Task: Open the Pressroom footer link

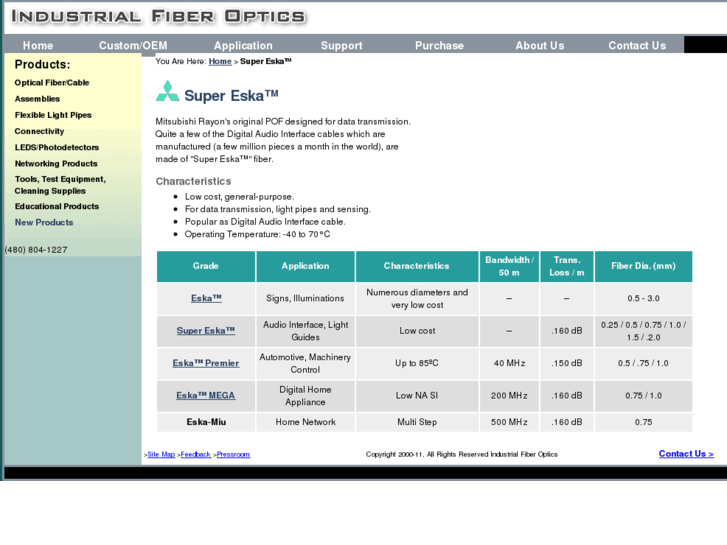Action: coord(233,455)
